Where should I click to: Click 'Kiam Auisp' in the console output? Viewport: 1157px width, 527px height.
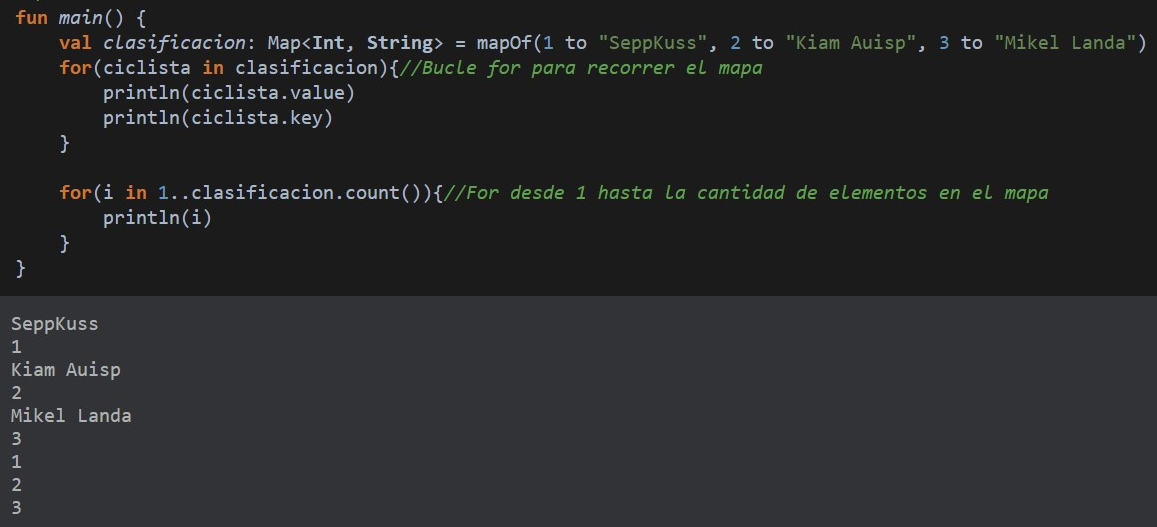(x=66, y=370)
